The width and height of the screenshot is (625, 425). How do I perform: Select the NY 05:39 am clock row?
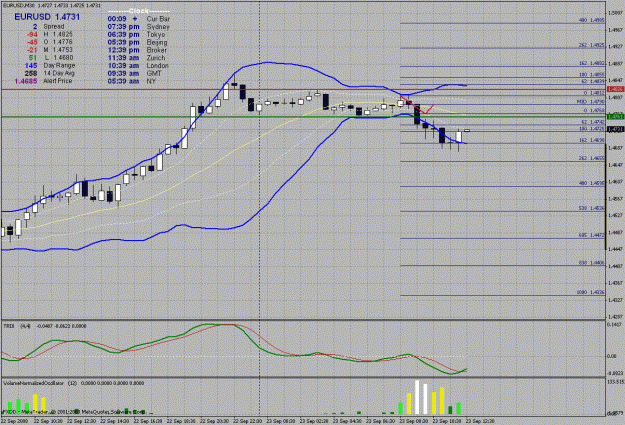click(132, 81)
